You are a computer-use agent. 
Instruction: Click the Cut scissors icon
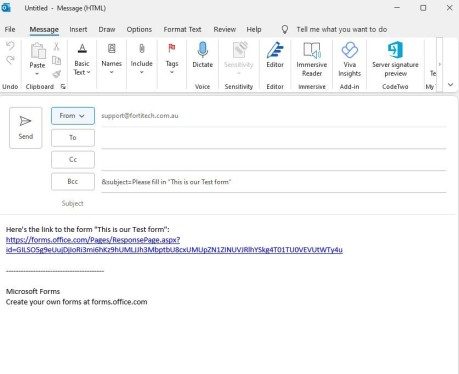tap(56, 47)
